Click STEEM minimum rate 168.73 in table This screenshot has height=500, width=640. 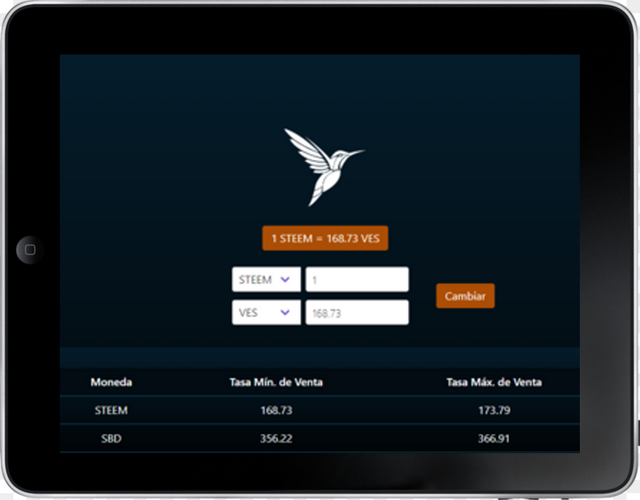click(x=276, y=410)
